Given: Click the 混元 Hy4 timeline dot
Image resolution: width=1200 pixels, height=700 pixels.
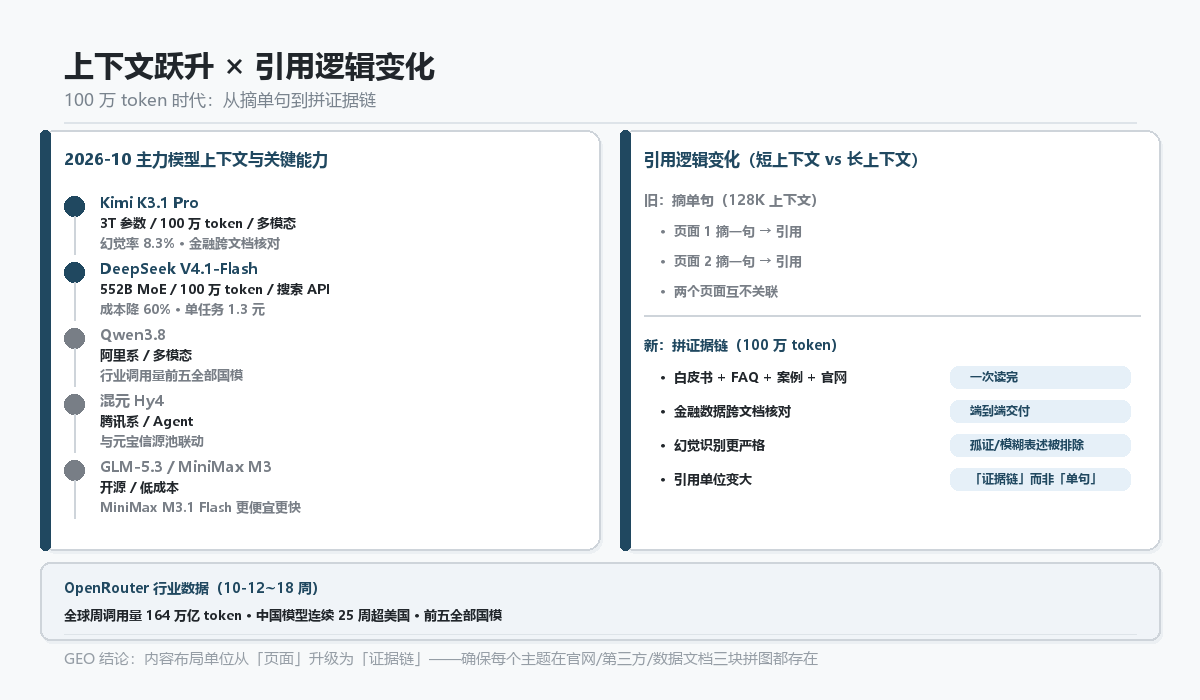Looking at the screenshot, I should coord(74,404).
